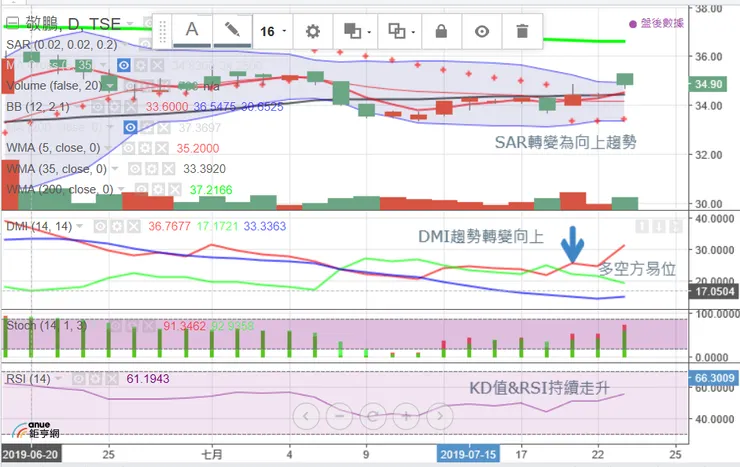Move chart right with the > button

[440, 416]
